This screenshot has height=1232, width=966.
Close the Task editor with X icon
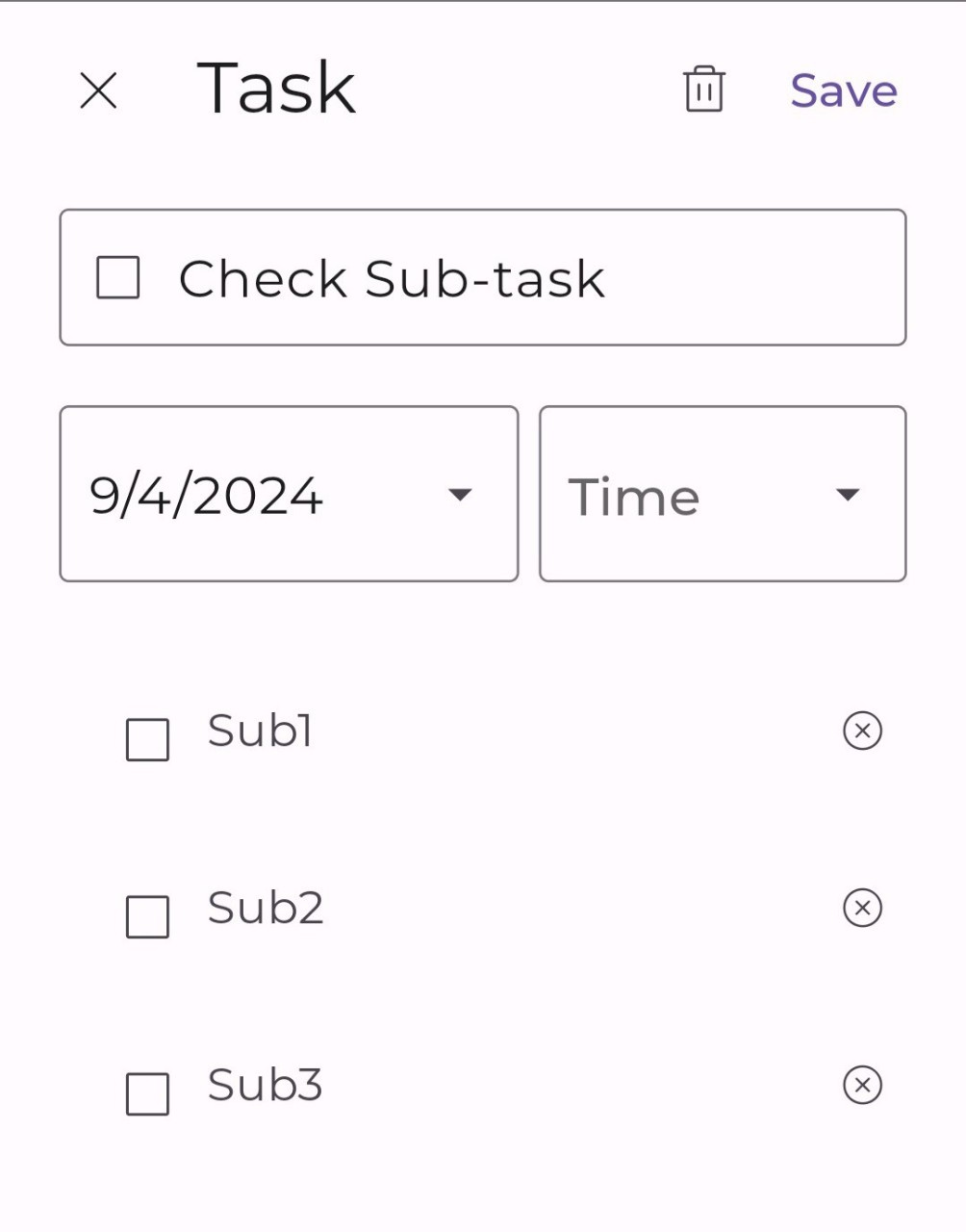tap(98, 91)
